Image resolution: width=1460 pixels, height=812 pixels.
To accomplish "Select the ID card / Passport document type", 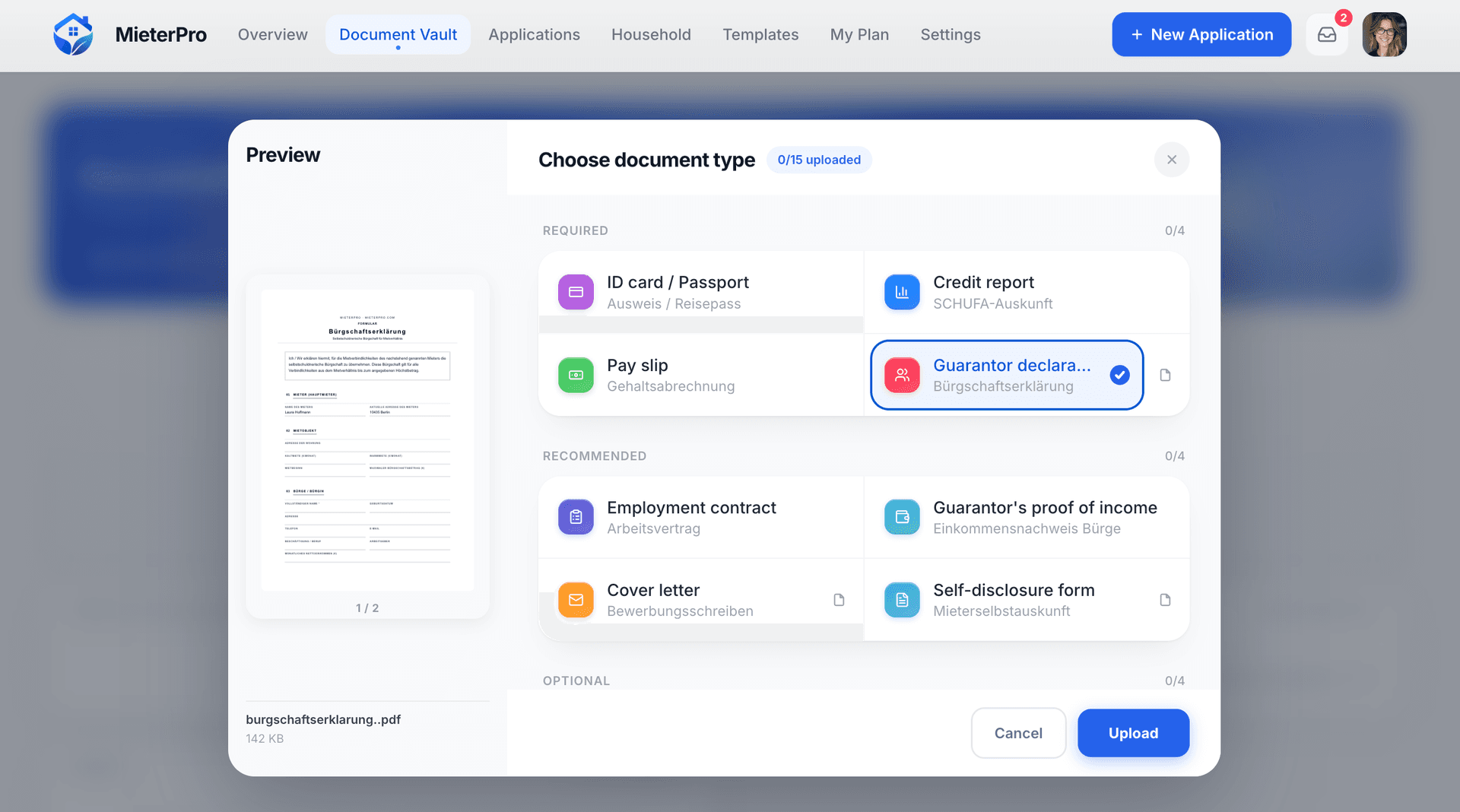I will click(x=700, y=292).
